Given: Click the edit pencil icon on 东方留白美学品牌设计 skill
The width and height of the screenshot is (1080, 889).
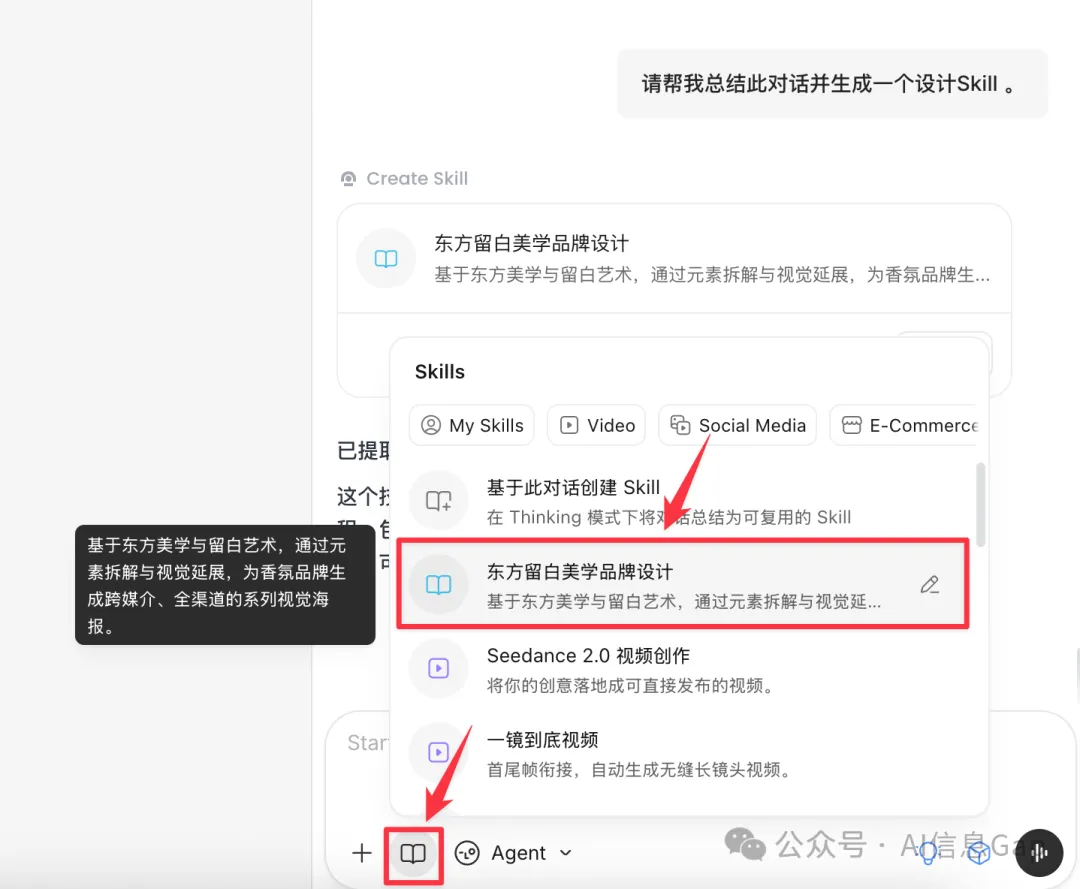Looking at the screenshot, I should tap(930, 584).
